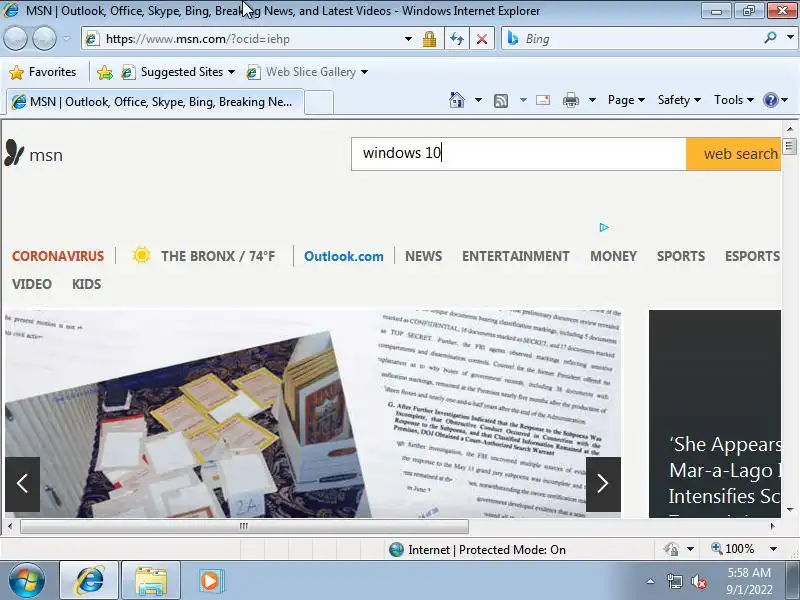This screenshot has height=600, width=800.
Task: Show previous slide in news carousel
Action: point(22,484)
